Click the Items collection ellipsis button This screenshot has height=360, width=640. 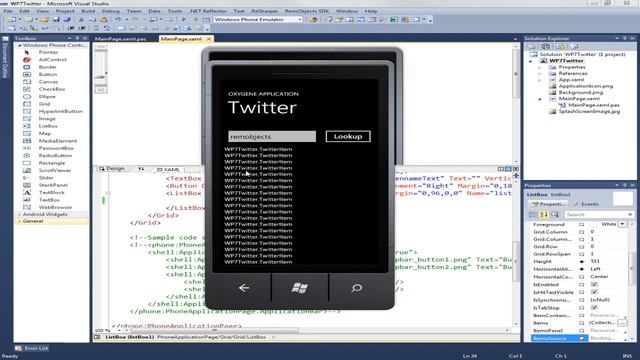tap(622, 323)
